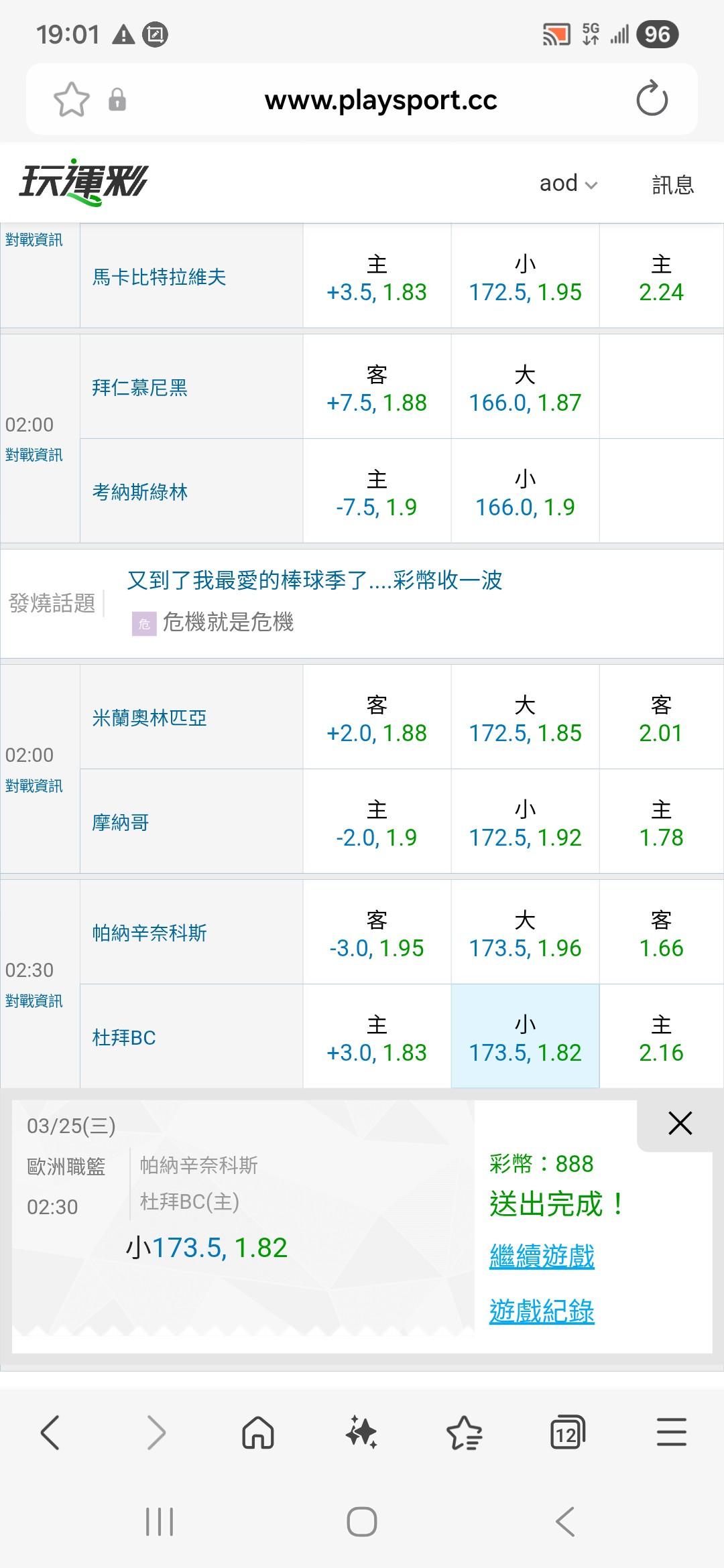Open the 遊戲紀錄 link
The height and width of the screenshot is (1568, 724).
[x=542, y=1312]
